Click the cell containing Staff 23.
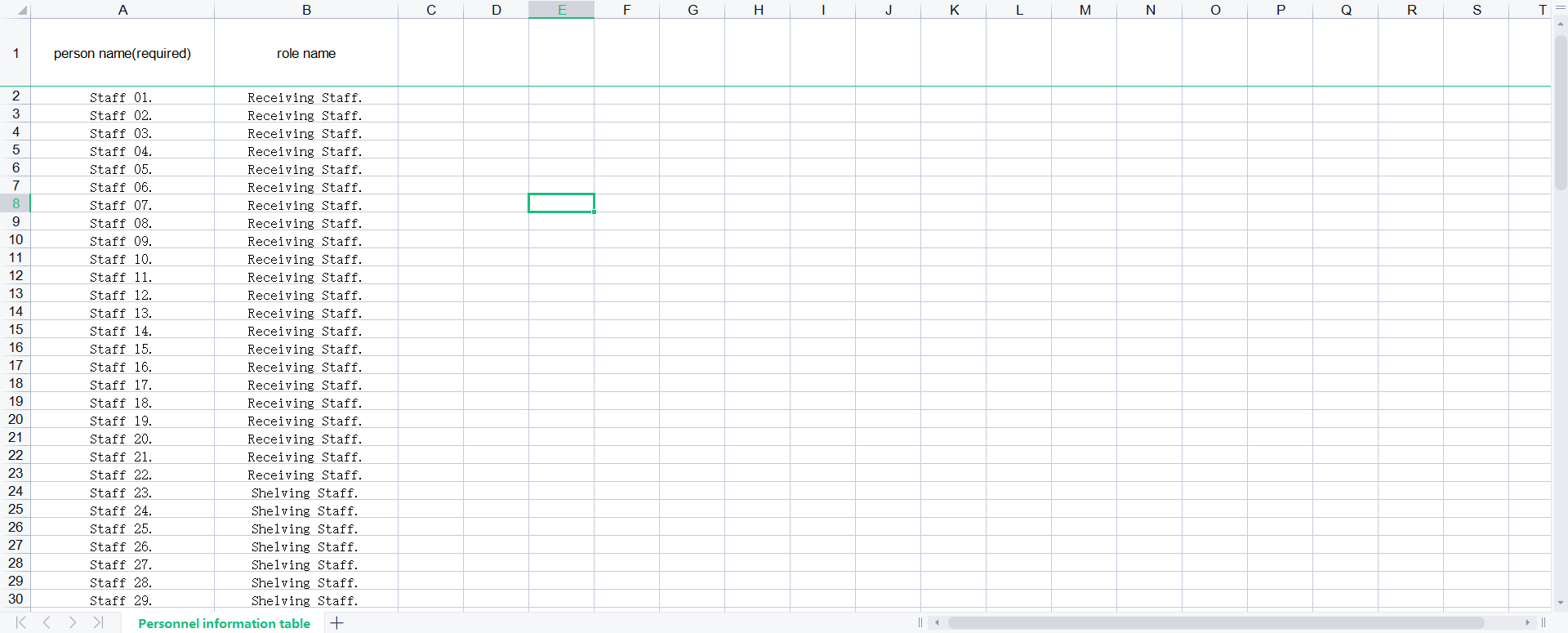 click(x=122, y=493)
